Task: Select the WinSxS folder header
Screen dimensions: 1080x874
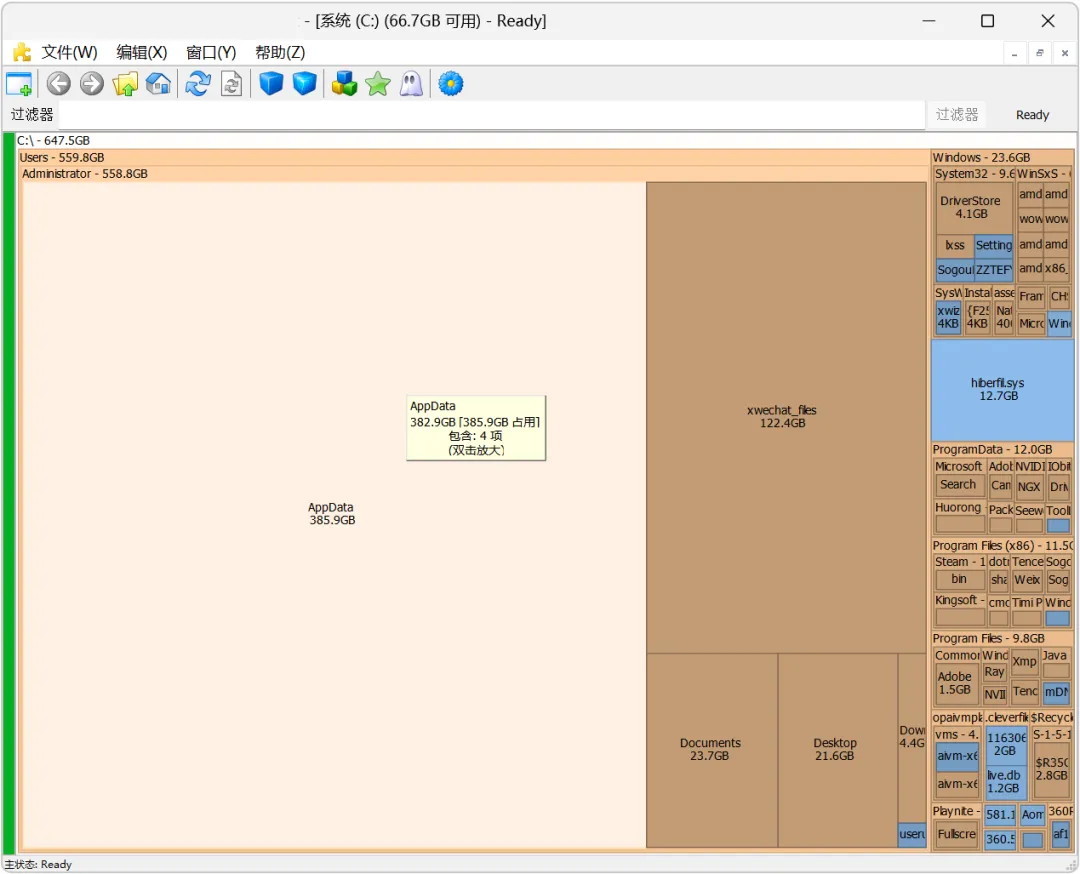Action: point(1044,174)
